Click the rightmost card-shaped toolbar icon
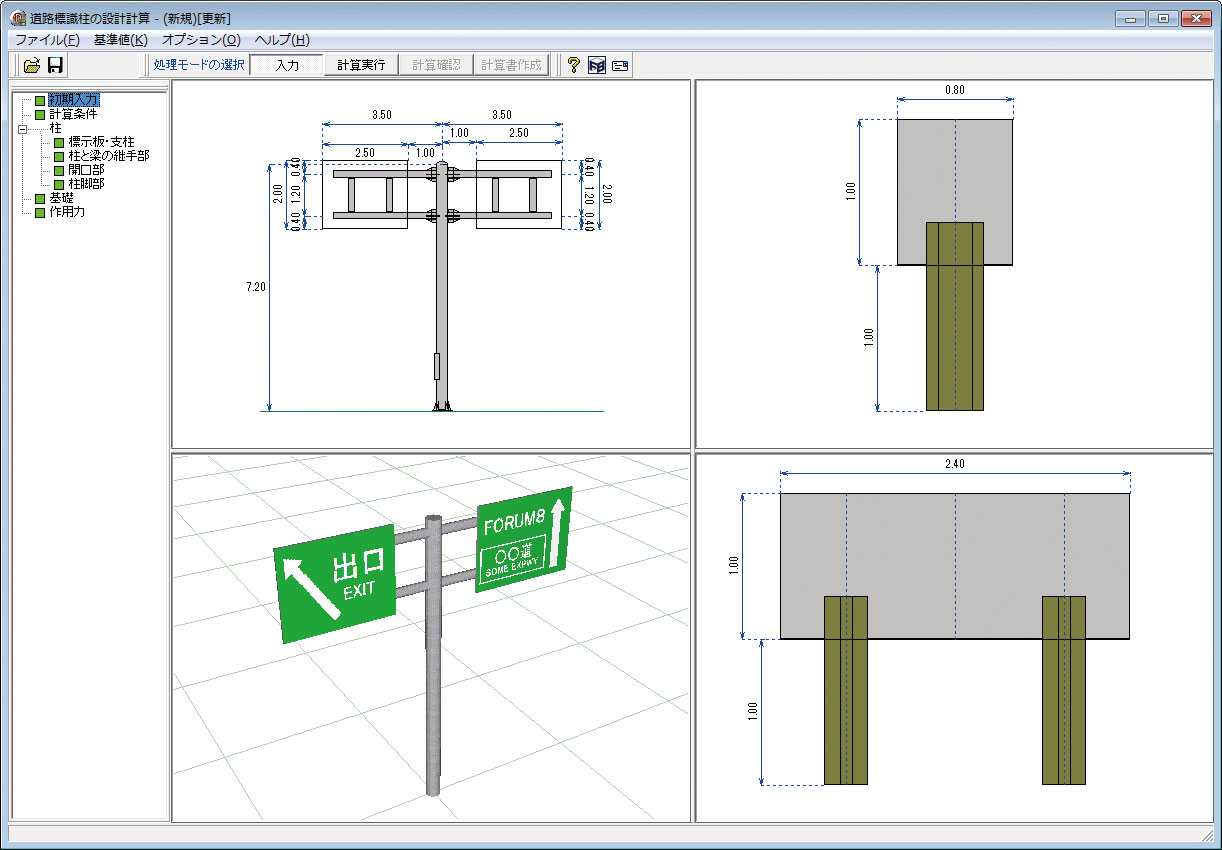 coord(620,65)
